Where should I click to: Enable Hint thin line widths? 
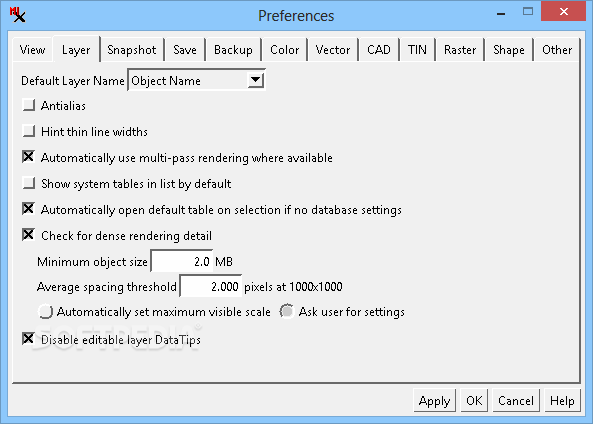click(x=29, y=131)
